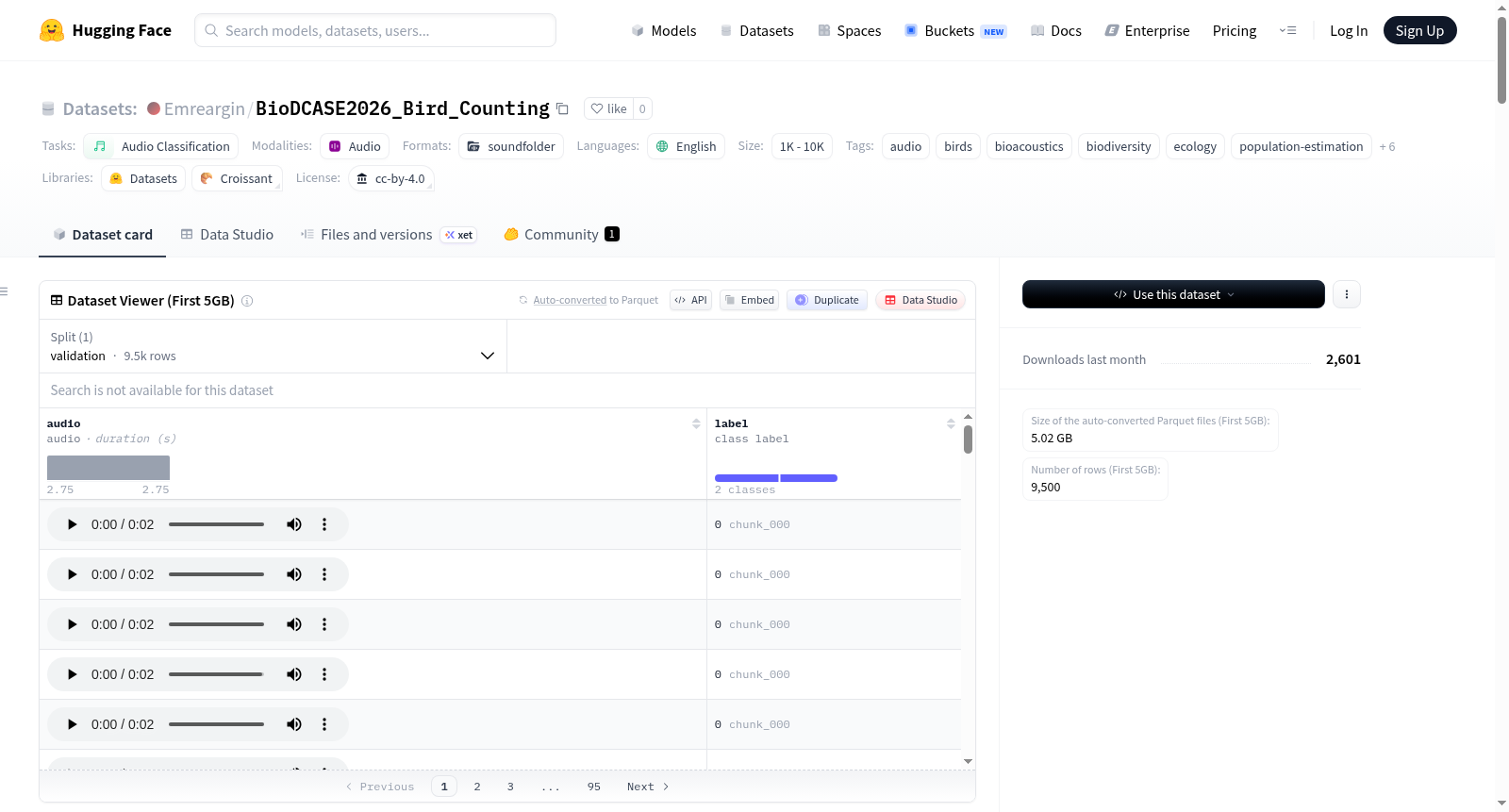Open the Community tab
The height and width of the screenshot is (812, 1509).
click(x=561, y=235)
